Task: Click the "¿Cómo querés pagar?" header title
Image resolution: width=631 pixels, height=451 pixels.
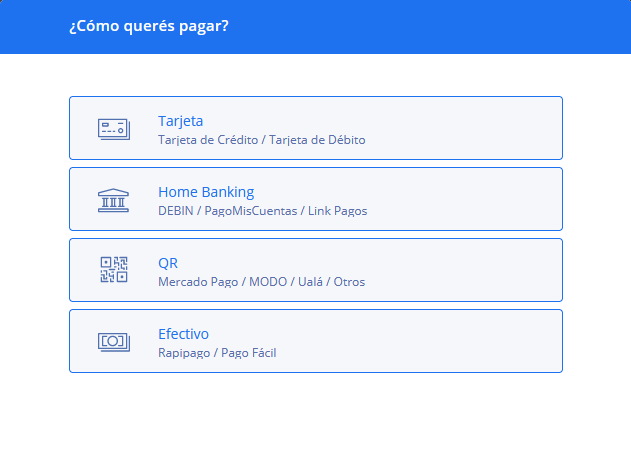Action: click(148, 26)
